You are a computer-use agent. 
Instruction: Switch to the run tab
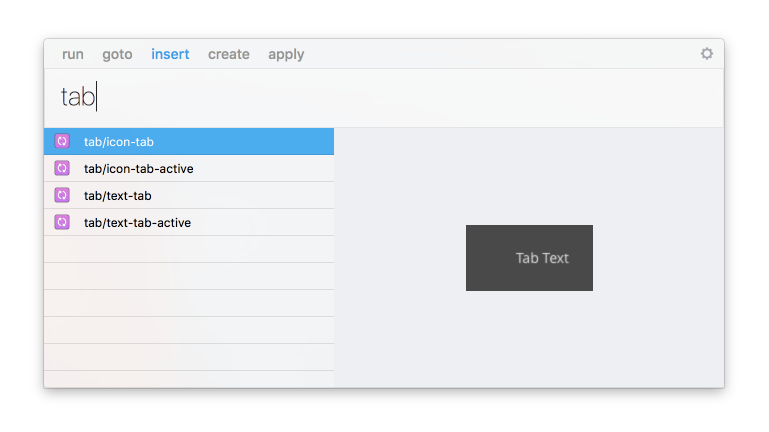pos(73,54)
